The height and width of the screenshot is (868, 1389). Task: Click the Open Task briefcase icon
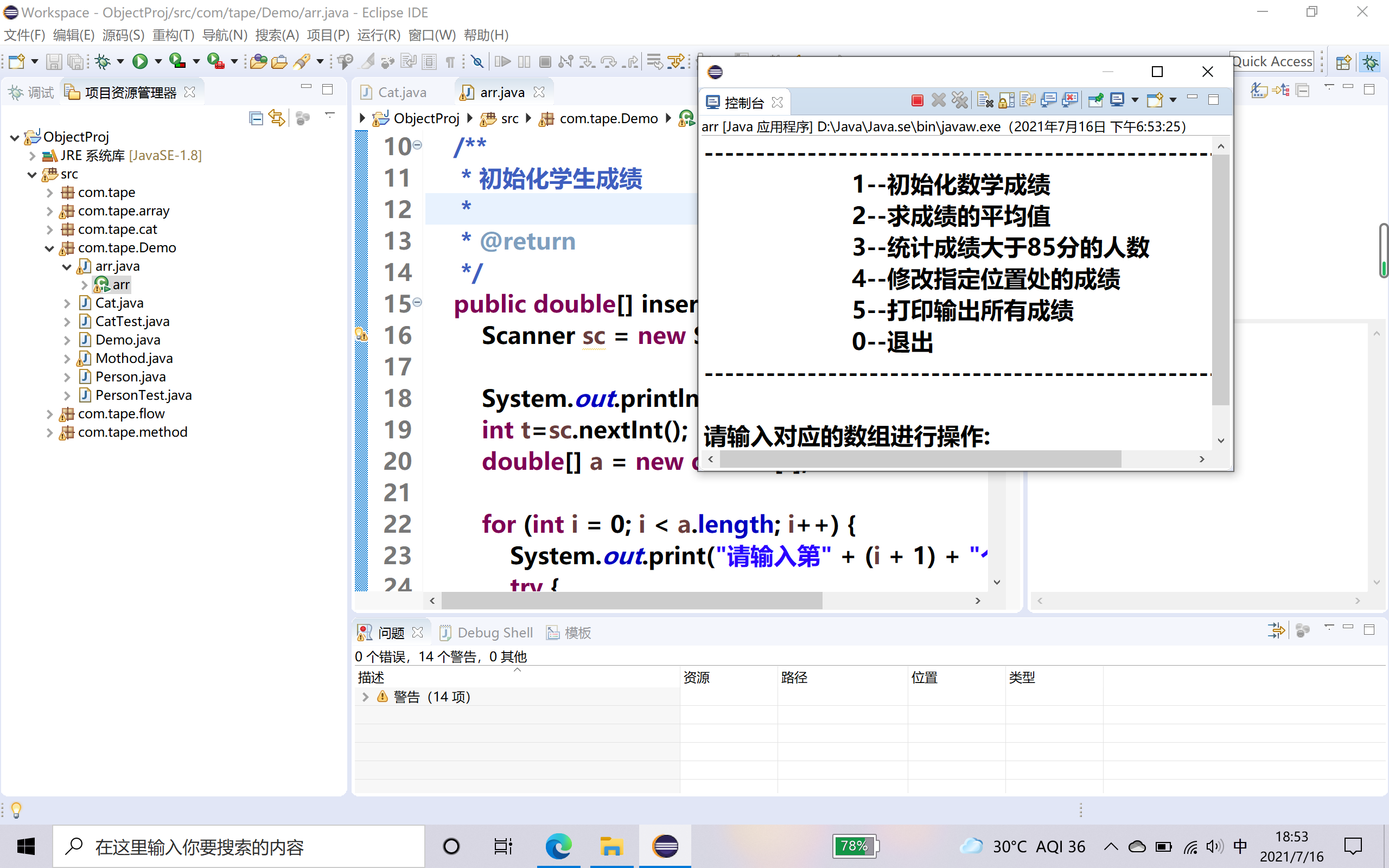[x=279, y=61]
